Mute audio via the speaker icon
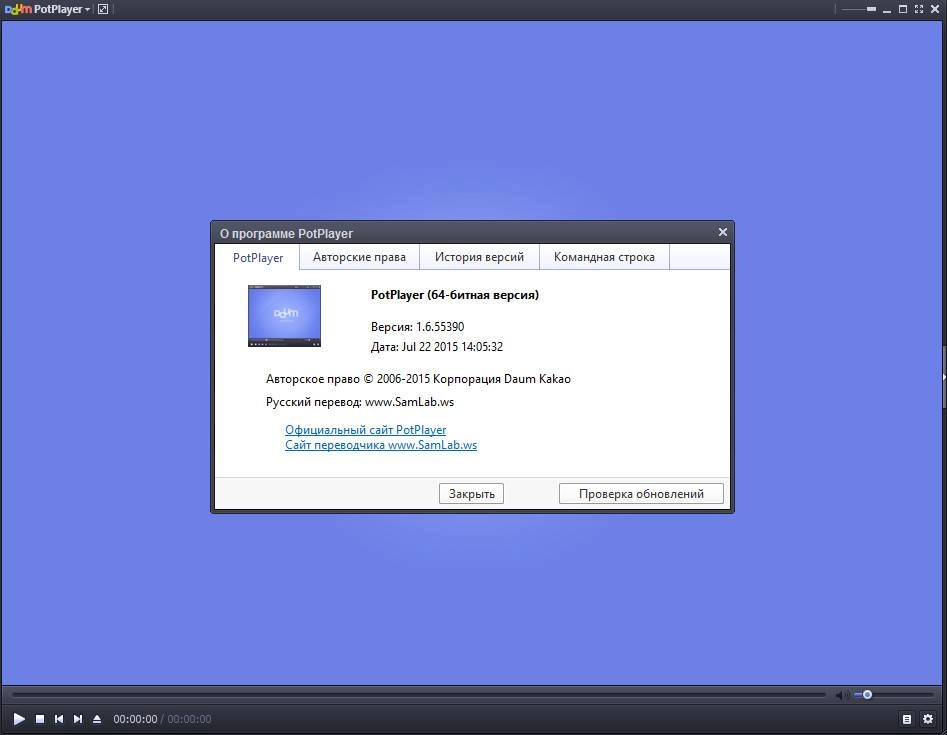The width and height of the screenshot is (947, 735). pos(842,695)
